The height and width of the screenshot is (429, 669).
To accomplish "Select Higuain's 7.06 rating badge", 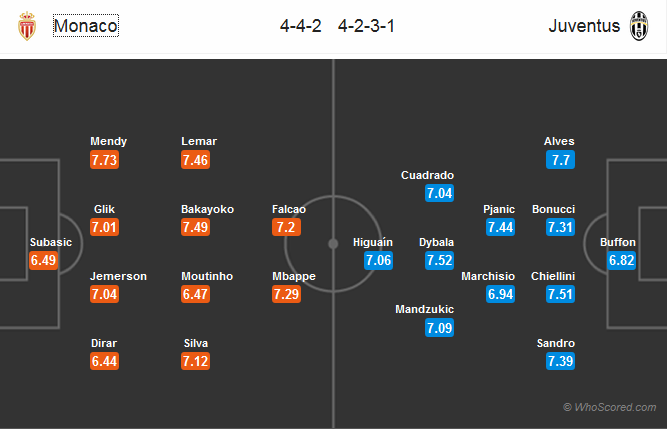I will [x=380, y=261].
